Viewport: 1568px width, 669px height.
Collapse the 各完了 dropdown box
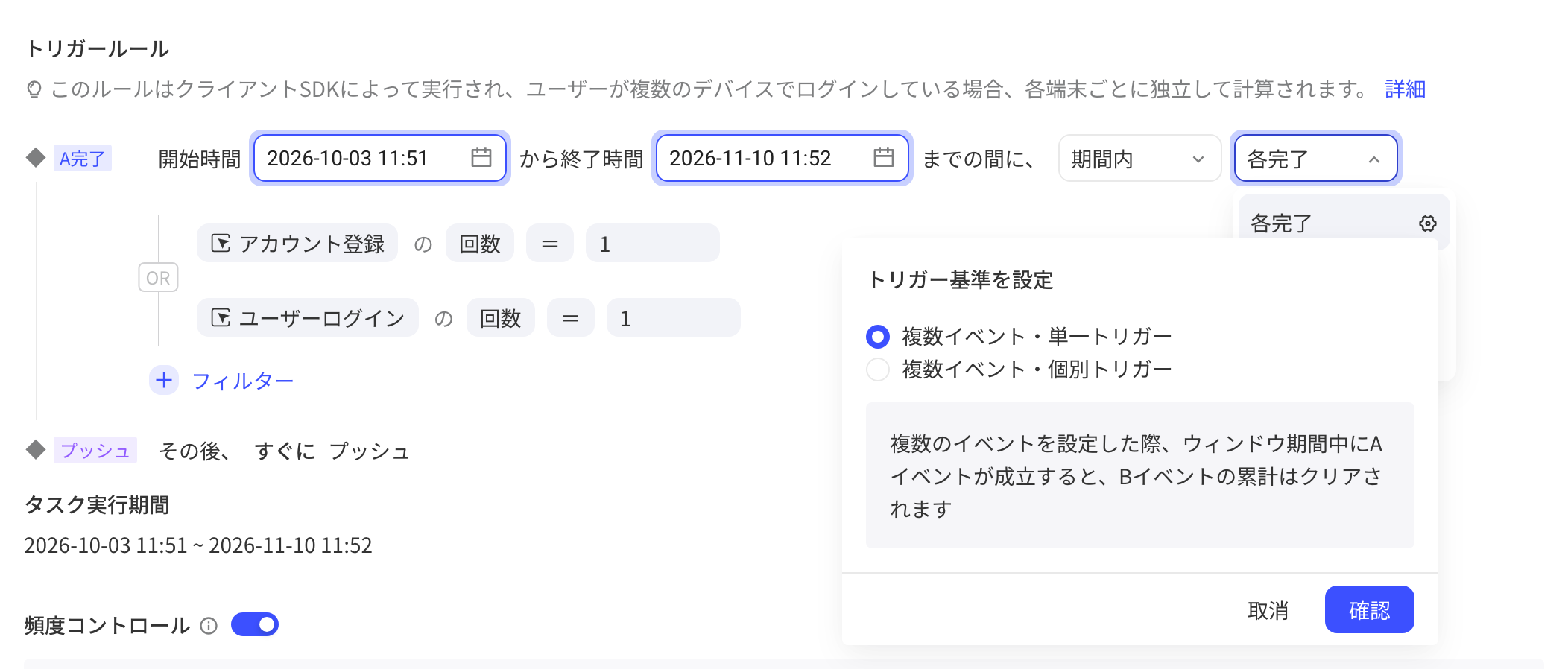1315,158
